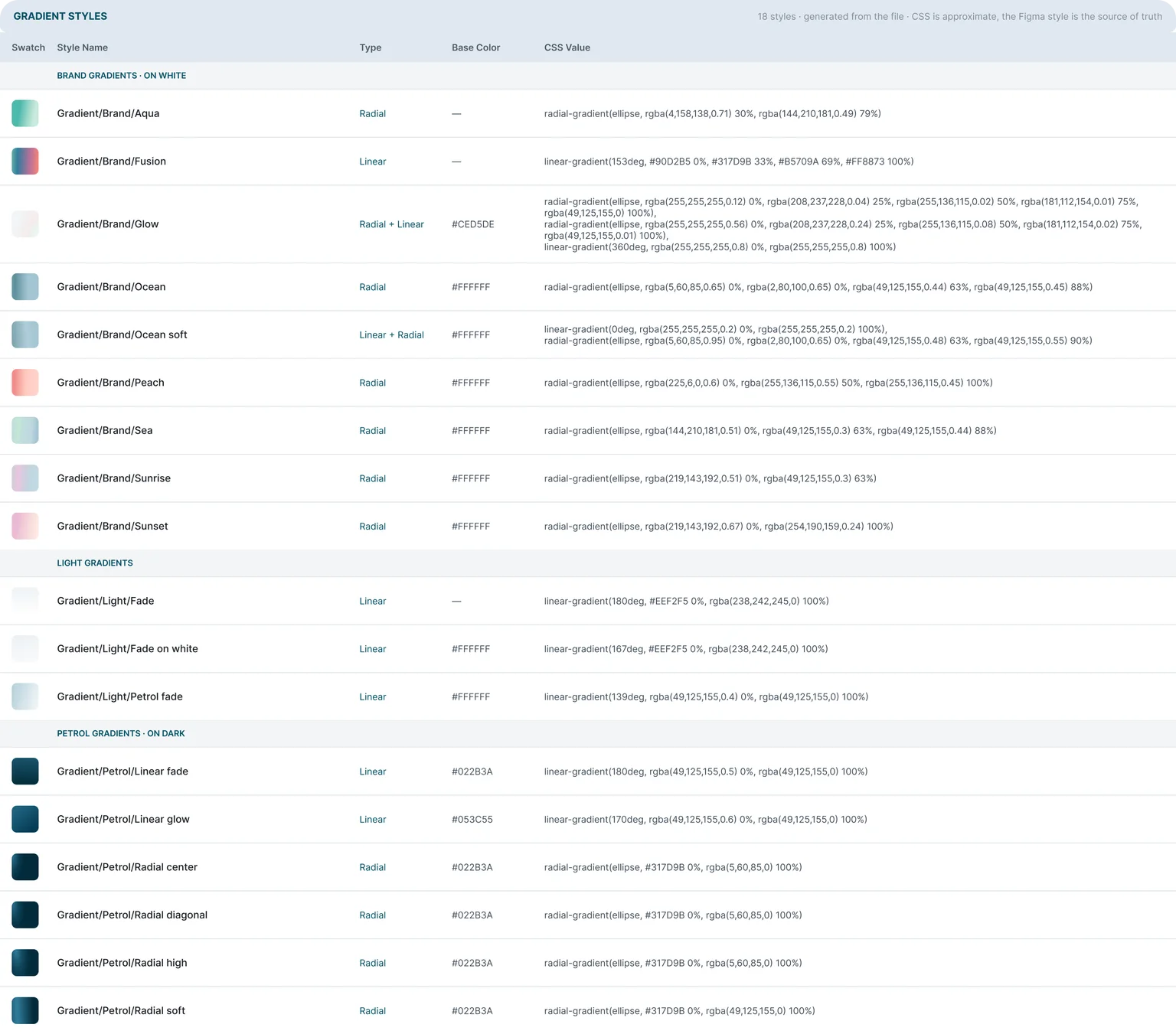Select the Gradient/Brand/Fusion style name
This screenshot has width=1176, height=1034.
tap(112, 161)
